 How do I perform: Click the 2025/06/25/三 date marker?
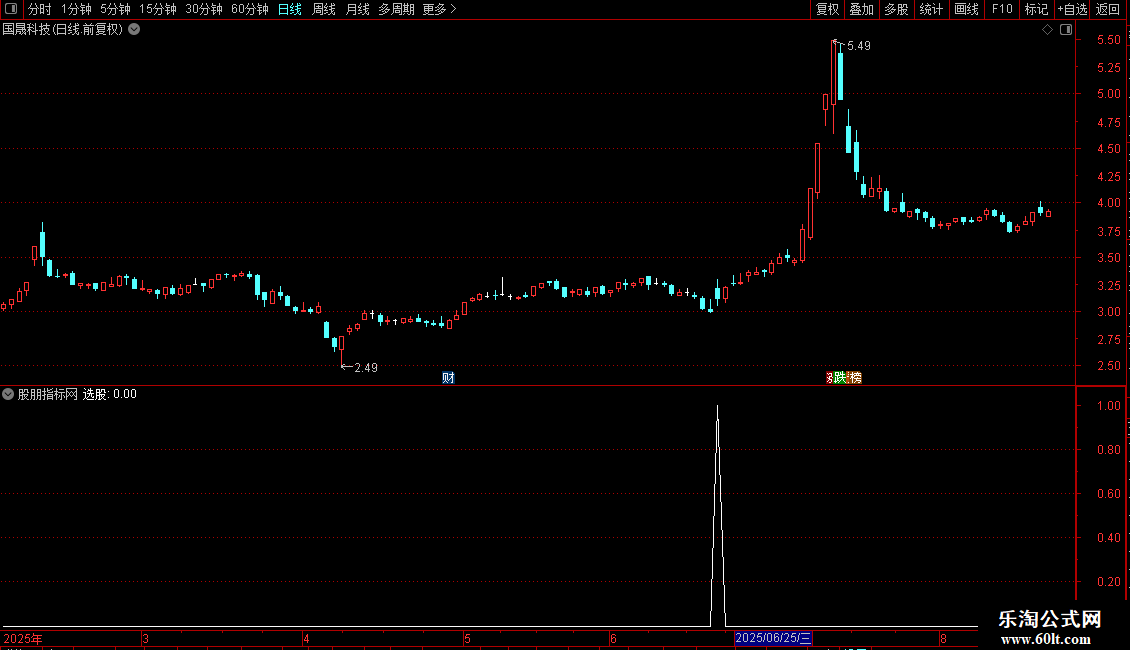pyautogui.click(x=773, y=638)
